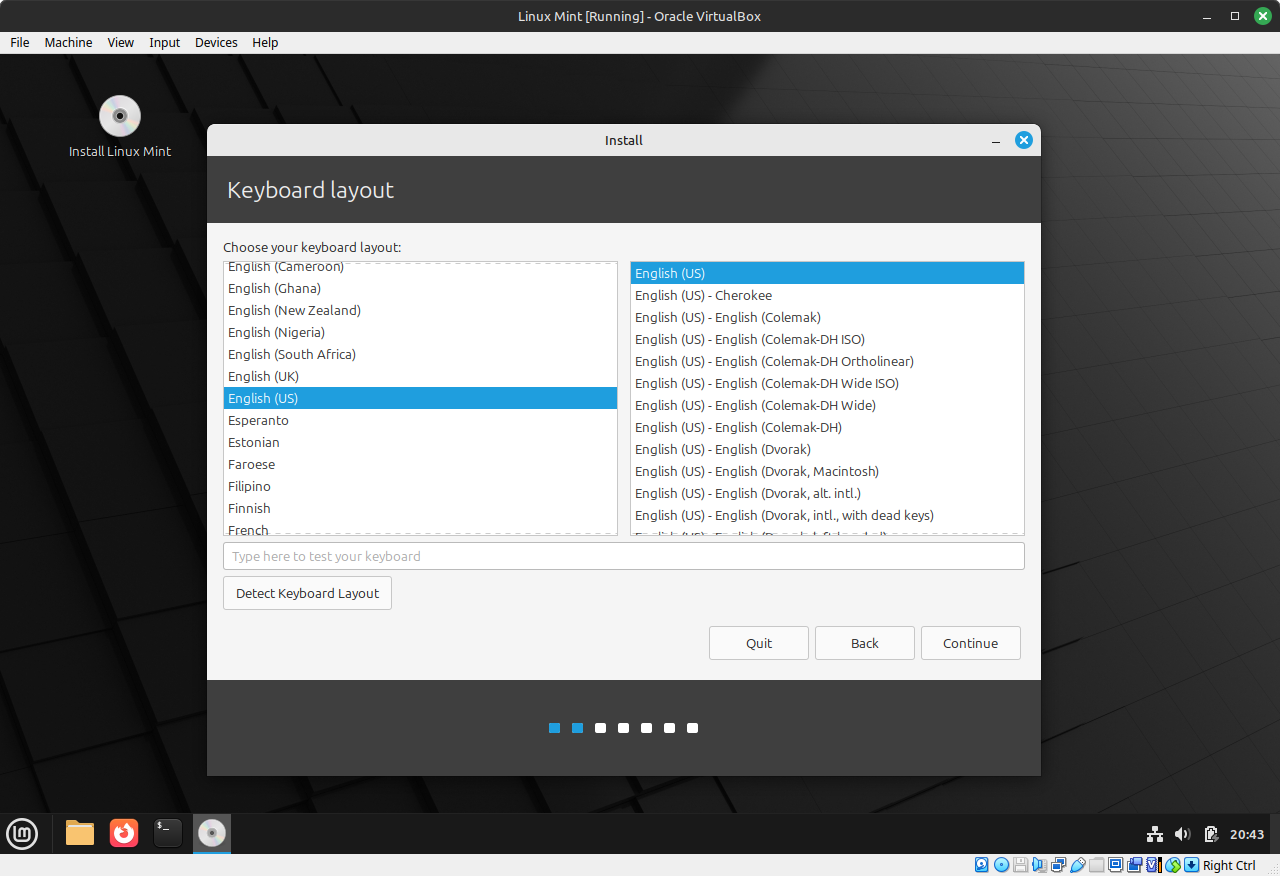Close the VirtualBox window with green X
This screenshot has height=876, width=1280.
[1263, 16]
